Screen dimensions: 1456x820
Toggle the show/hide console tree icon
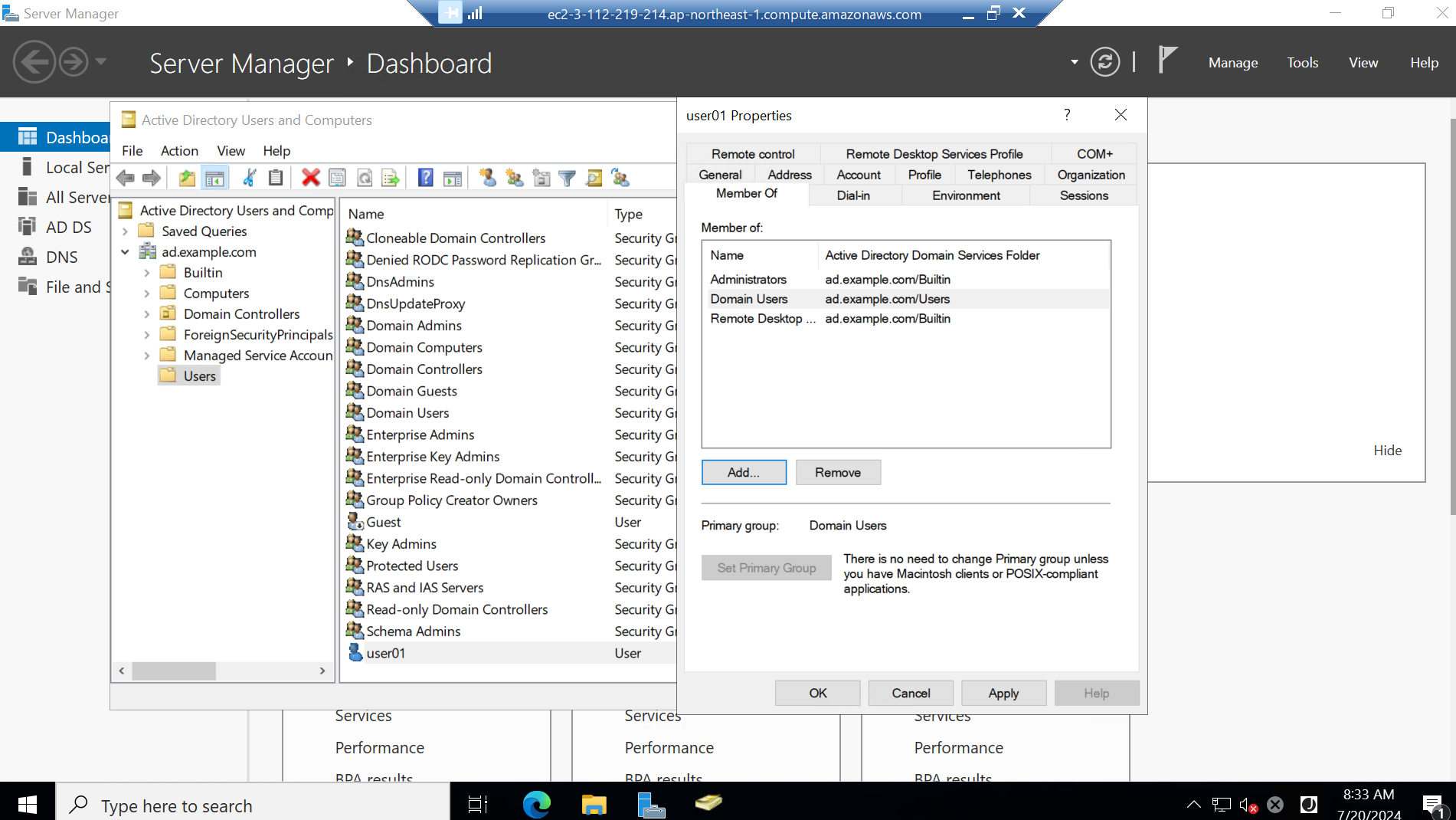point(214,179)
